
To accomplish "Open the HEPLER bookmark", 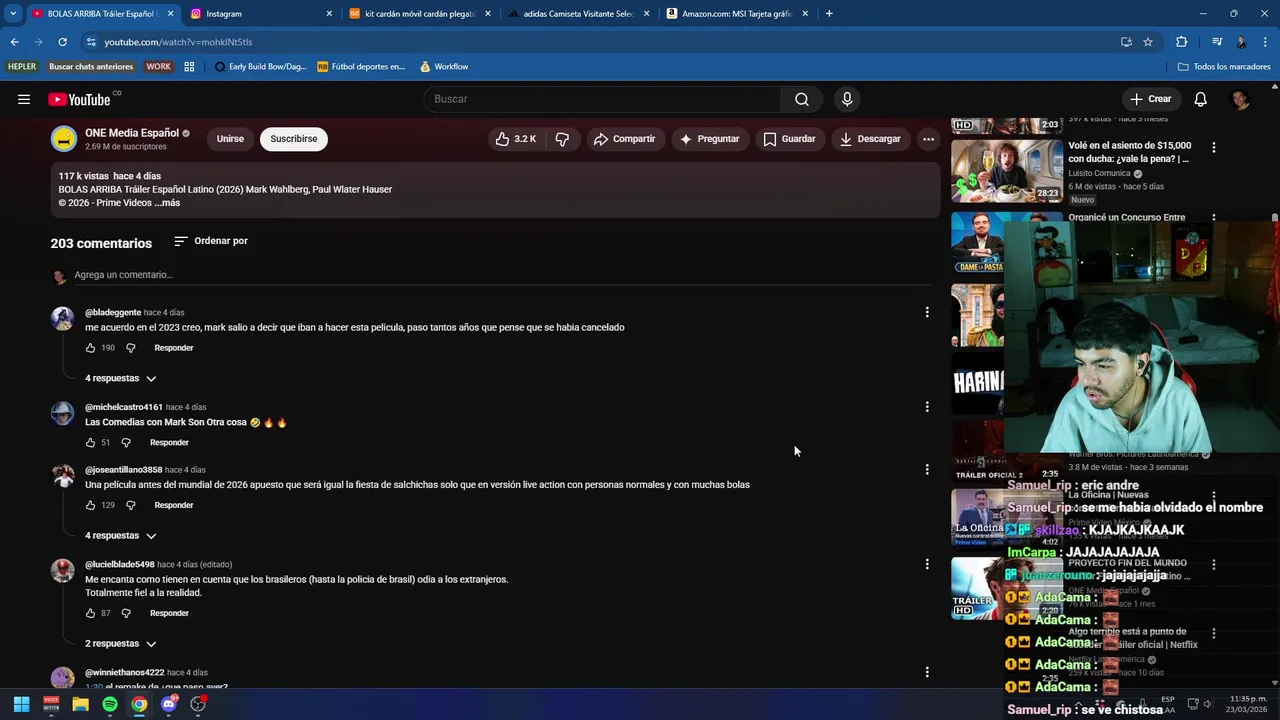I will (22, 67).
